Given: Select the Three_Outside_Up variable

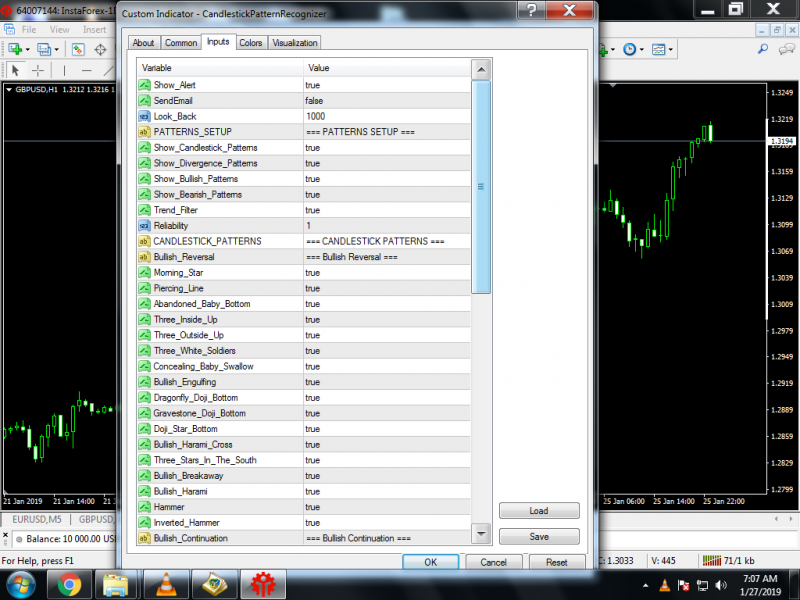Looking at the screenshot, I should pos(189,335).
